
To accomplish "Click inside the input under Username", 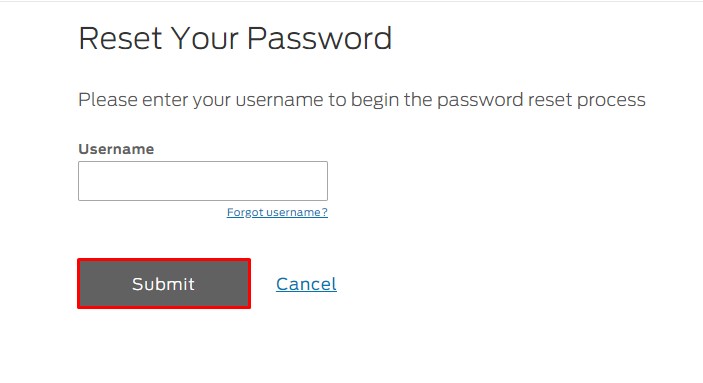I will (x=203, y=181).
